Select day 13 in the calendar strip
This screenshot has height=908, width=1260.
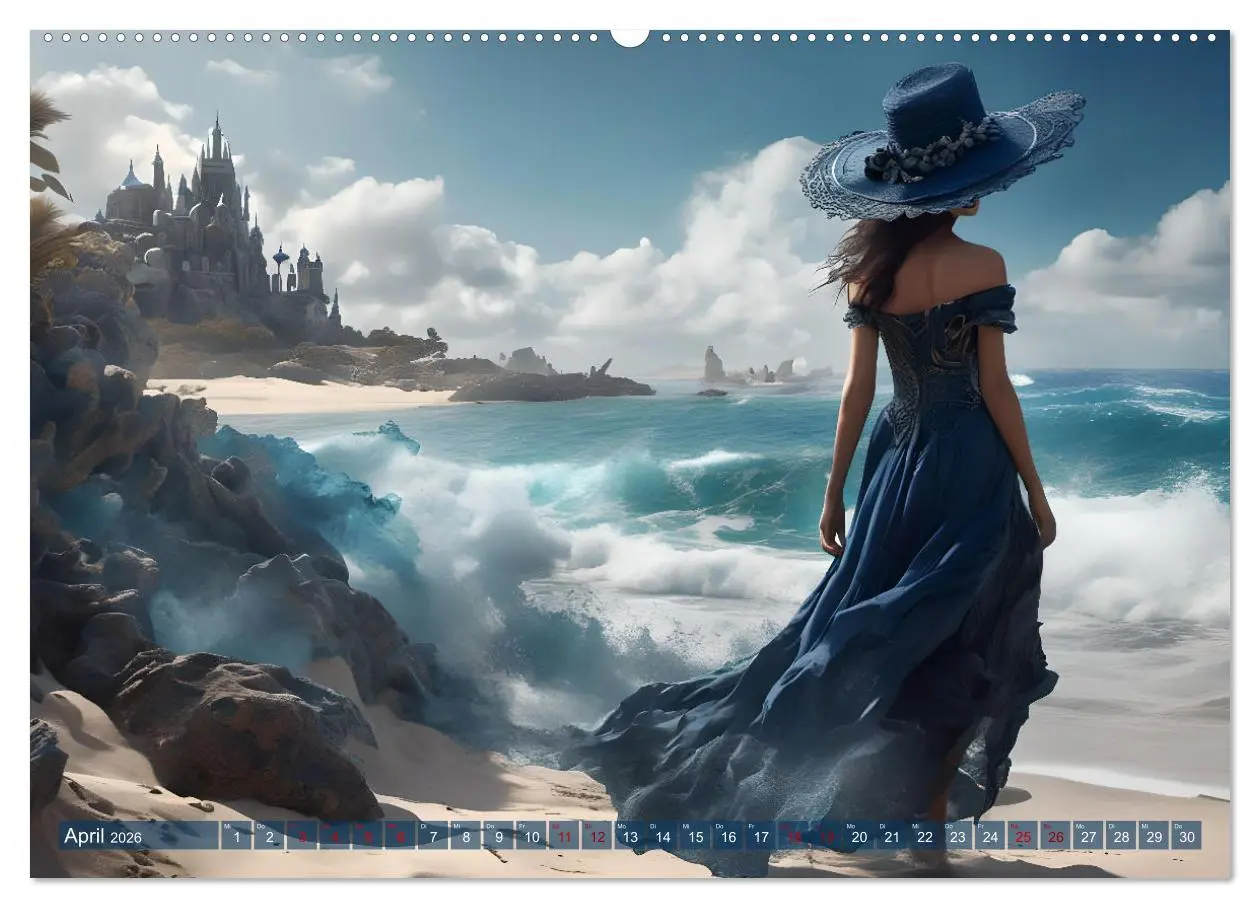[629, 836]
